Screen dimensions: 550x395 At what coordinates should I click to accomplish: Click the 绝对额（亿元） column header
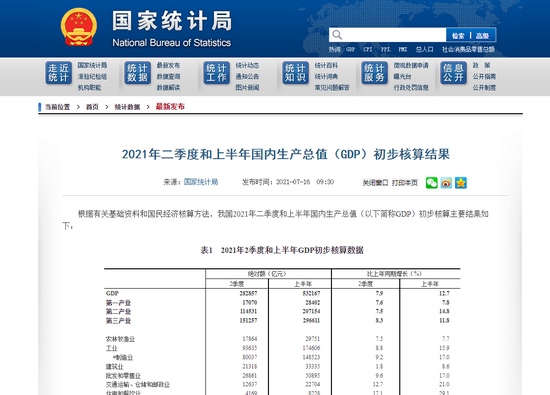click(x=267, y=274)
